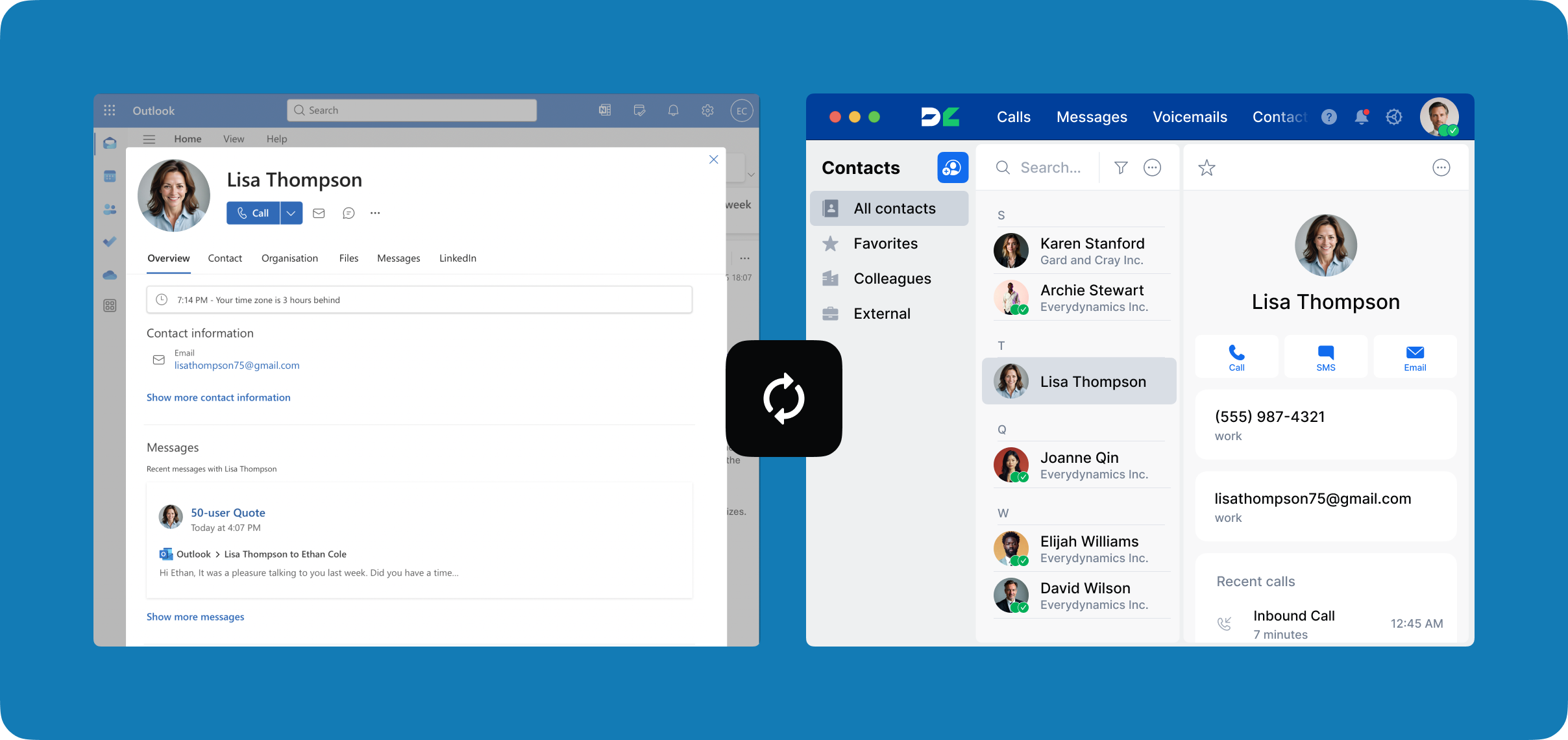Select Karen Stanford in the contacts list
The height and width of the screenshot is (740, 1568).
[x=1092, y=250]
